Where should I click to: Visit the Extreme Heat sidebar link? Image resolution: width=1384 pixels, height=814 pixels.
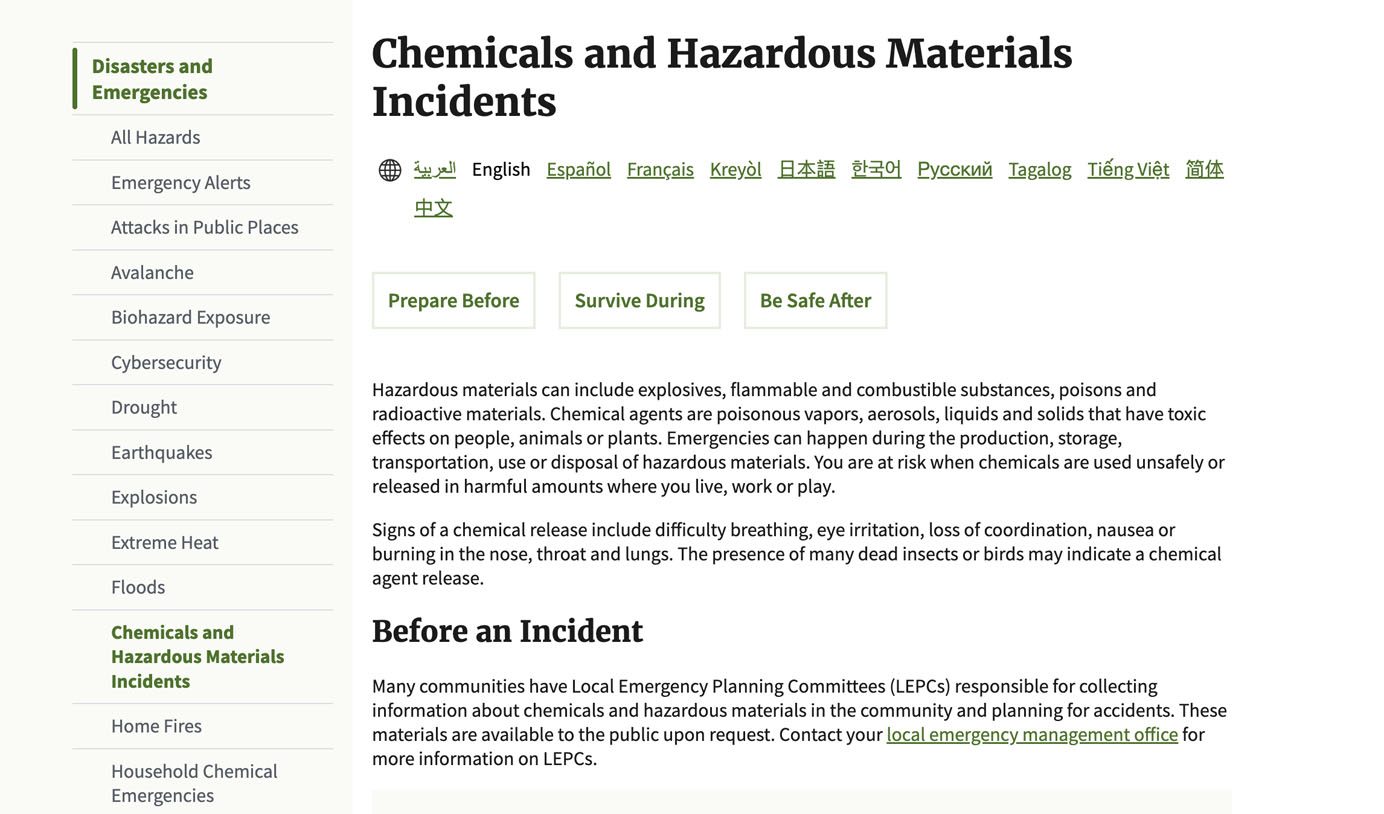[x=164, y=542]
